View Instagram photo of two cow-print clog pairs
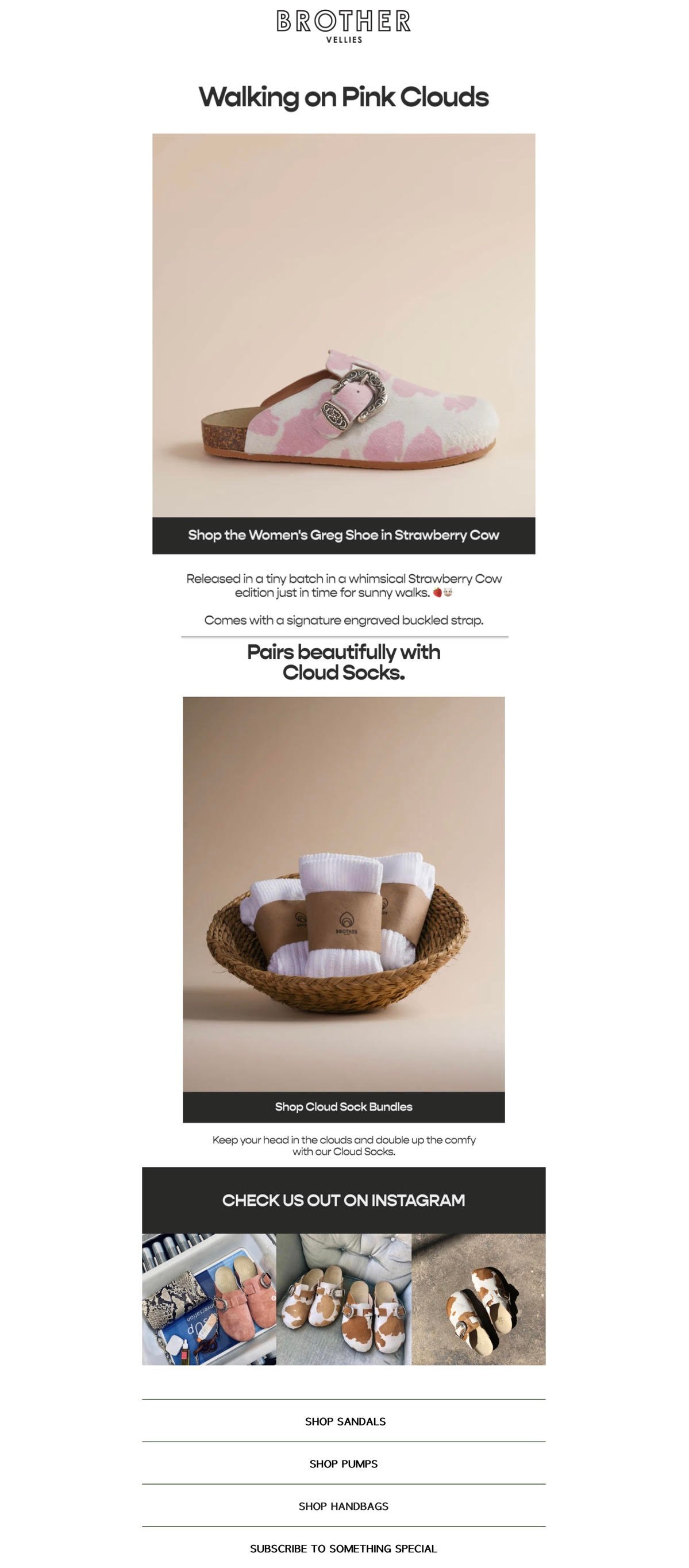The image size is (689, 1568). click(344, 1300)
